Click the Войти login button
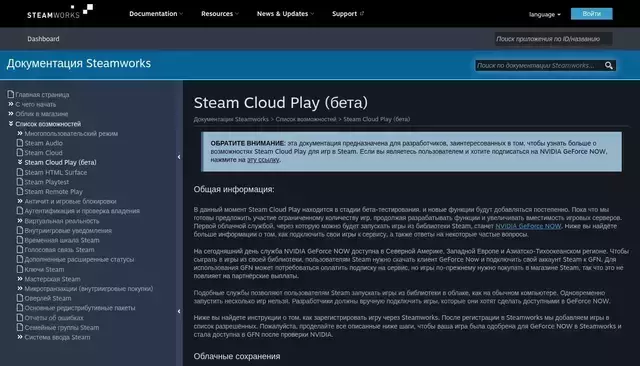 (591, 13)
